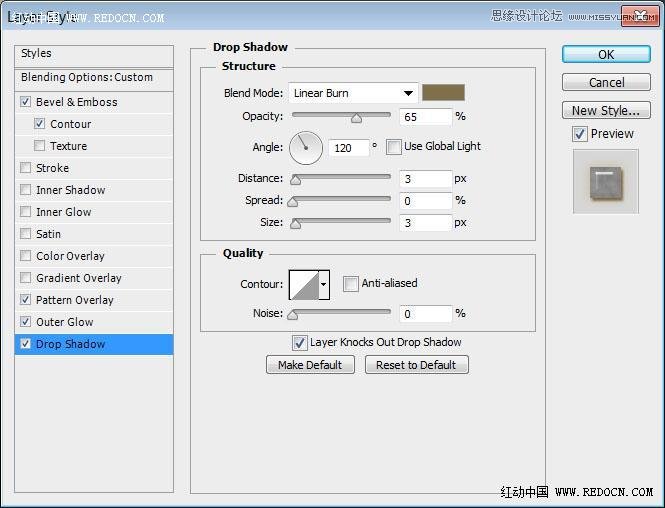
Task: Confirm with the OK button
Action: coord(606,54)
